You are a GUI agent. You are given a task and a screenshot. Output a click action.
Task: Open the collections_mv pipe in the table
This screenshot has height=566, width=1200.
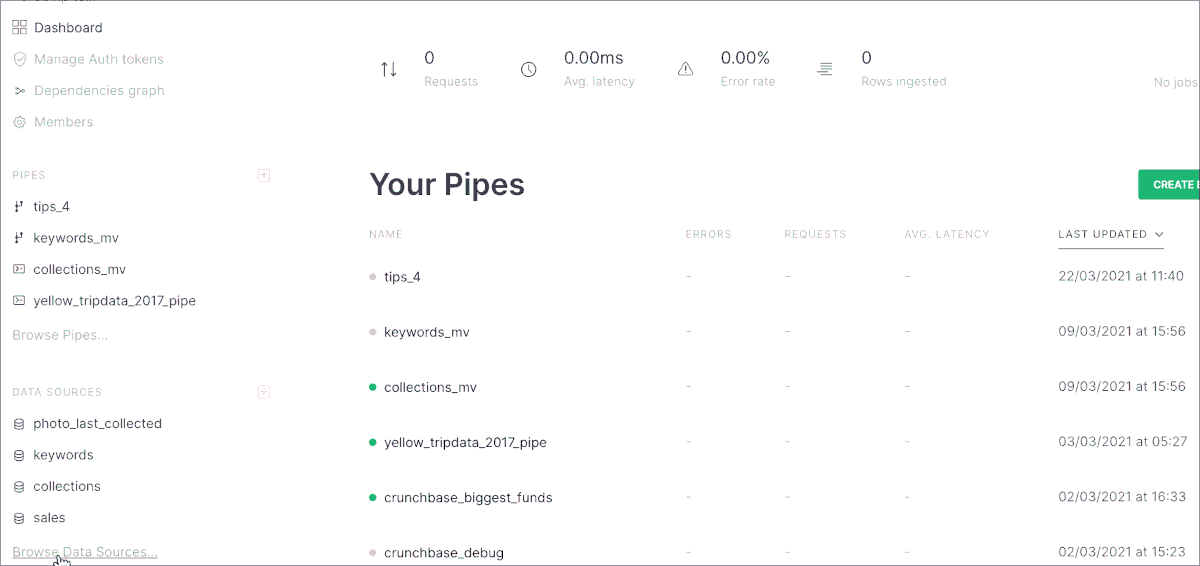click(x=432, y=387)
